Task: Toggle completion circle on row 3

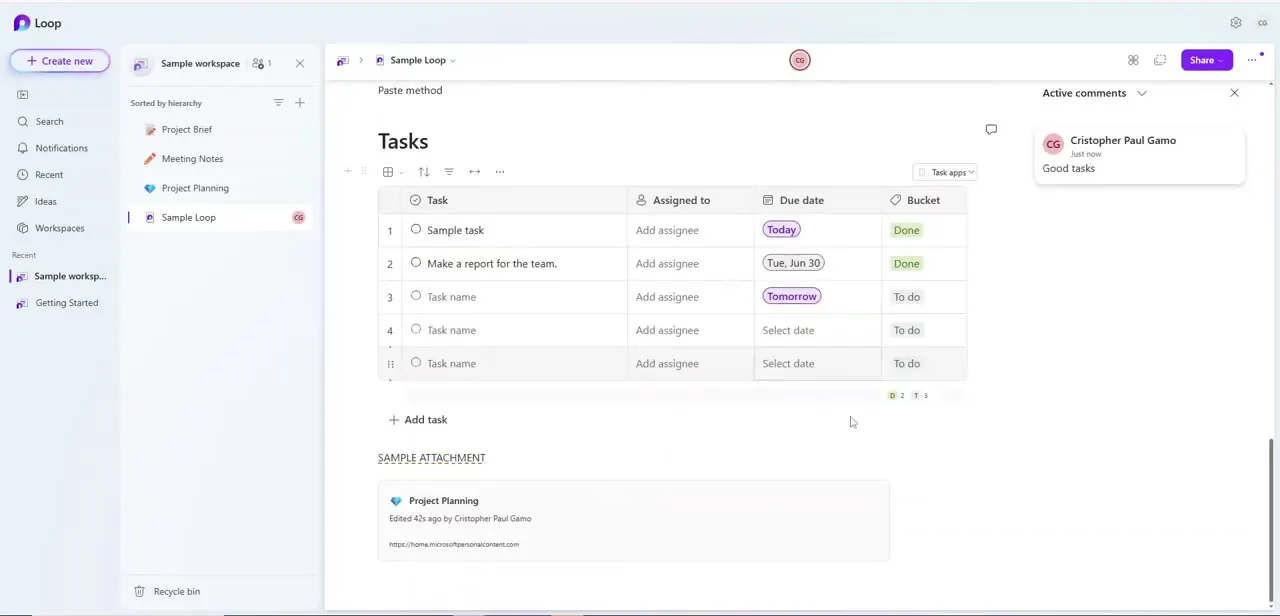Action: (x=416, y=296)
